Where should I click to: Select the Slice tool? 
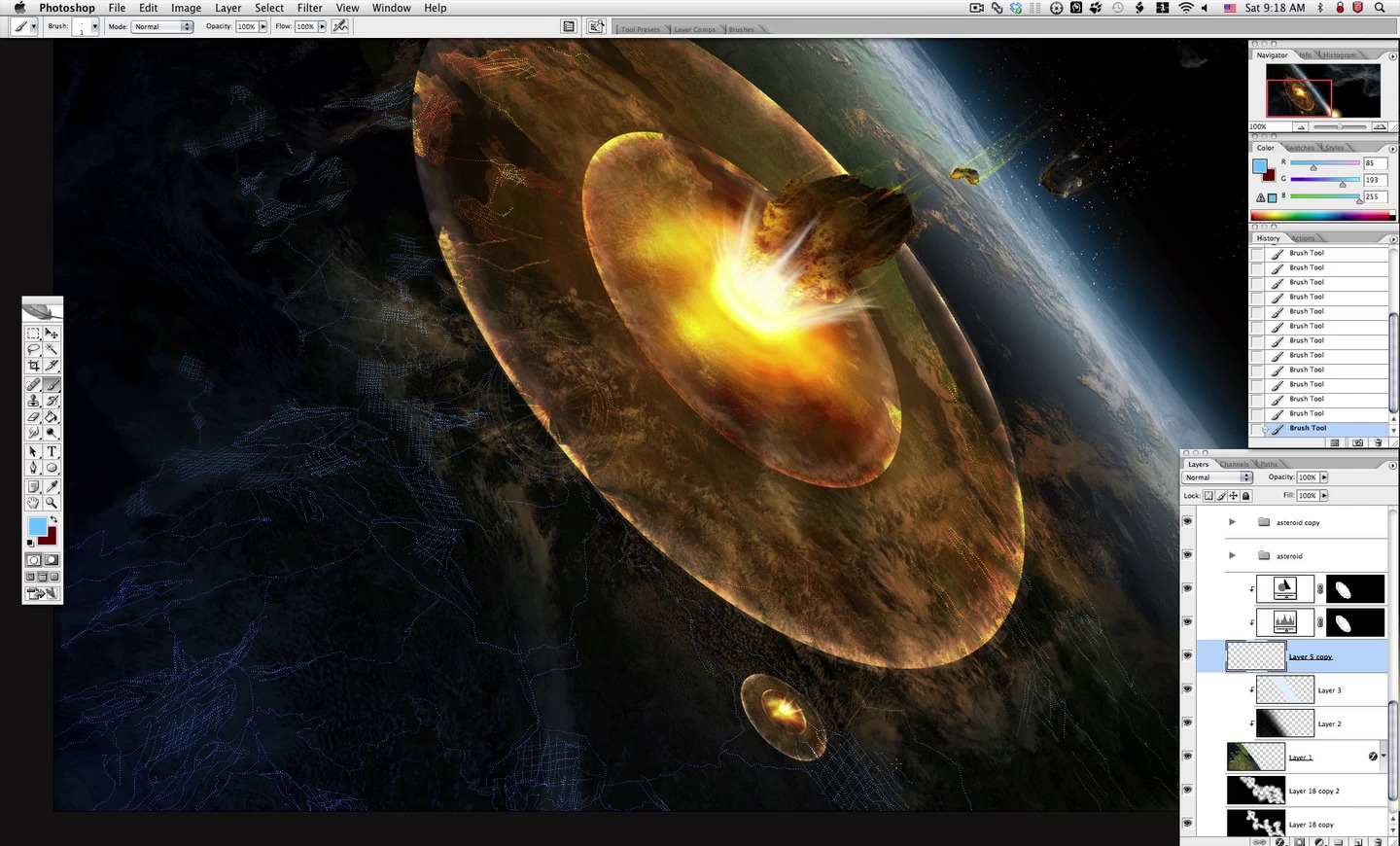click(52, 366)
